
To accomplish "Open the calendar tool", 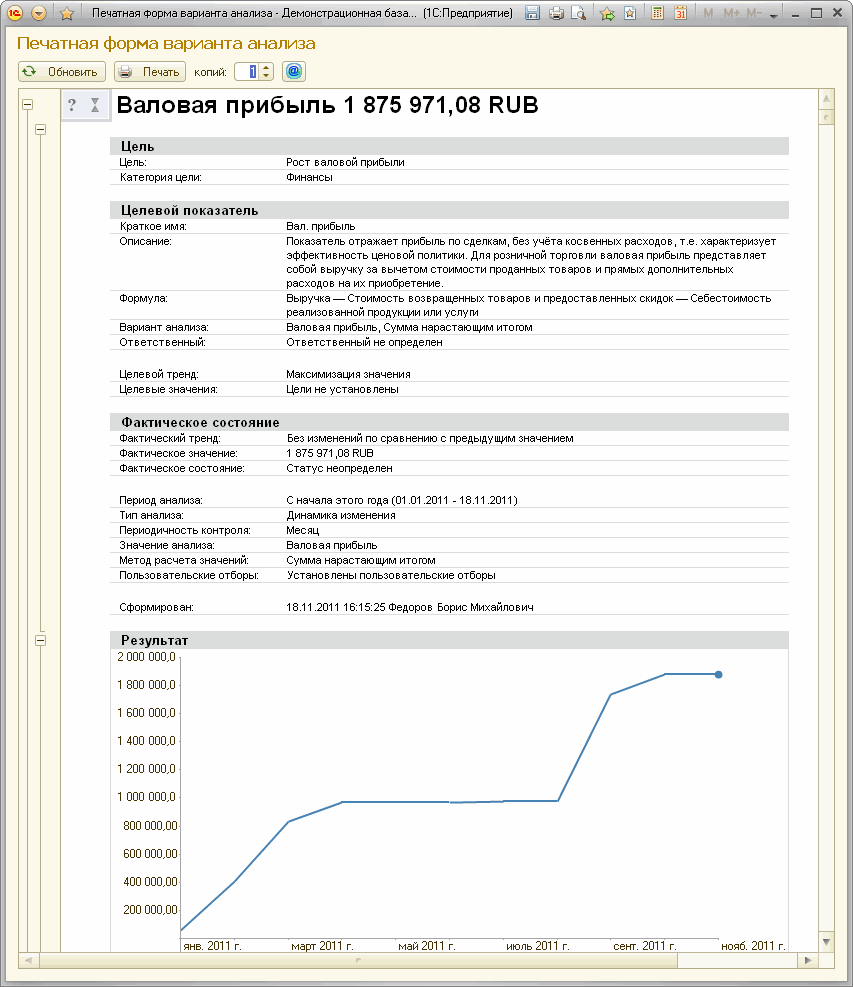I will pyautogui.click(x=681, y=14).
